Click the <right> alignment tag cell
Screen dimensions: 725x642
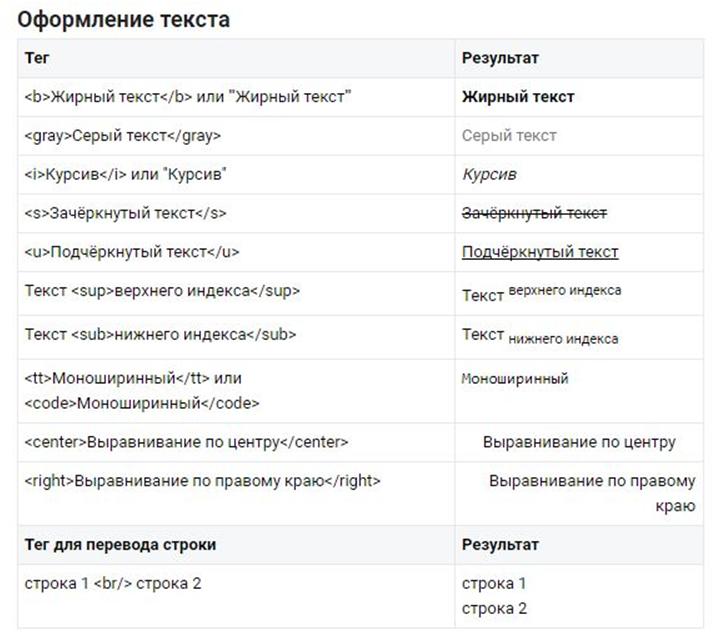(236, 494)
